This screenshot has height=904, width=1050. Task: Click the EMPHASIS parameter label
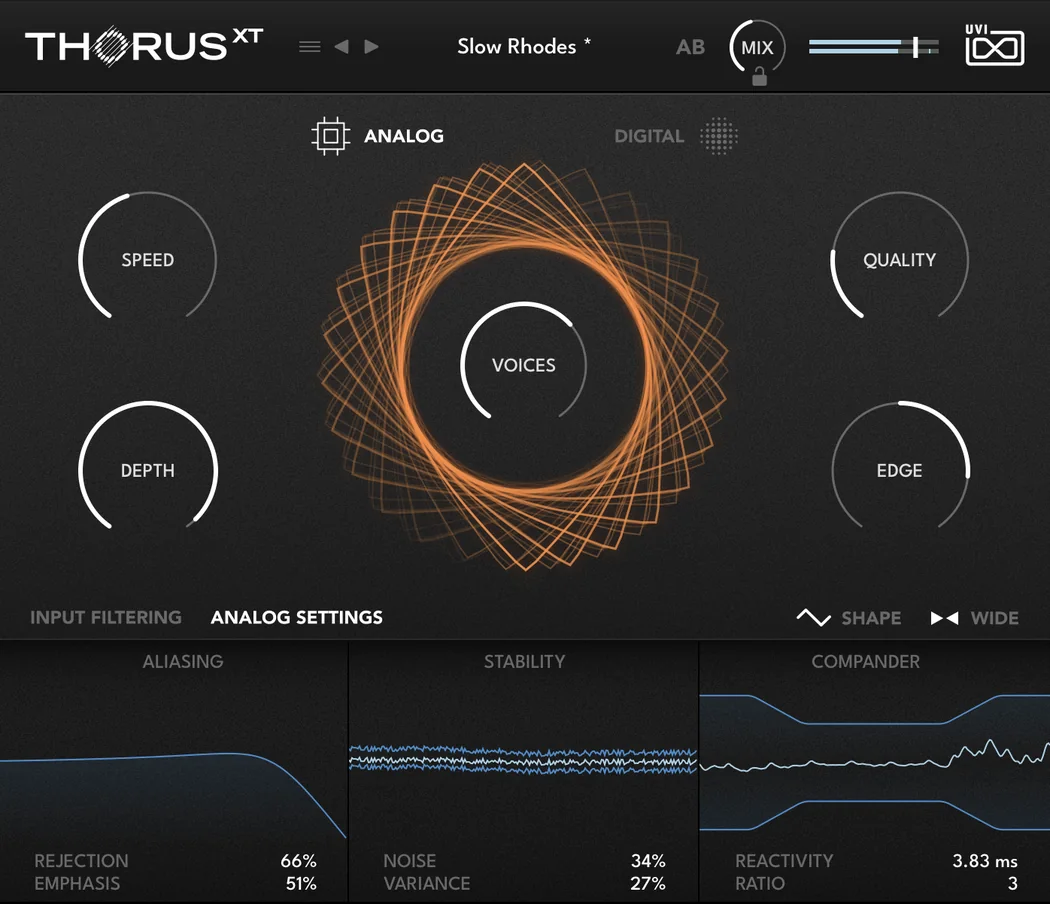pyautogui.click(x=77, y=883)
